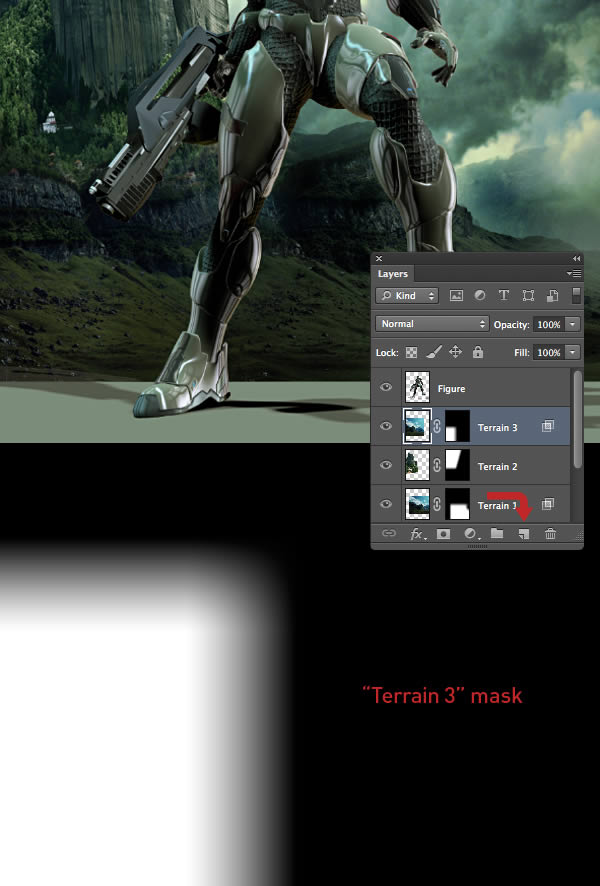
Task: Collapse the Layers panel with double arrows
Action: (x=576, y=258)
